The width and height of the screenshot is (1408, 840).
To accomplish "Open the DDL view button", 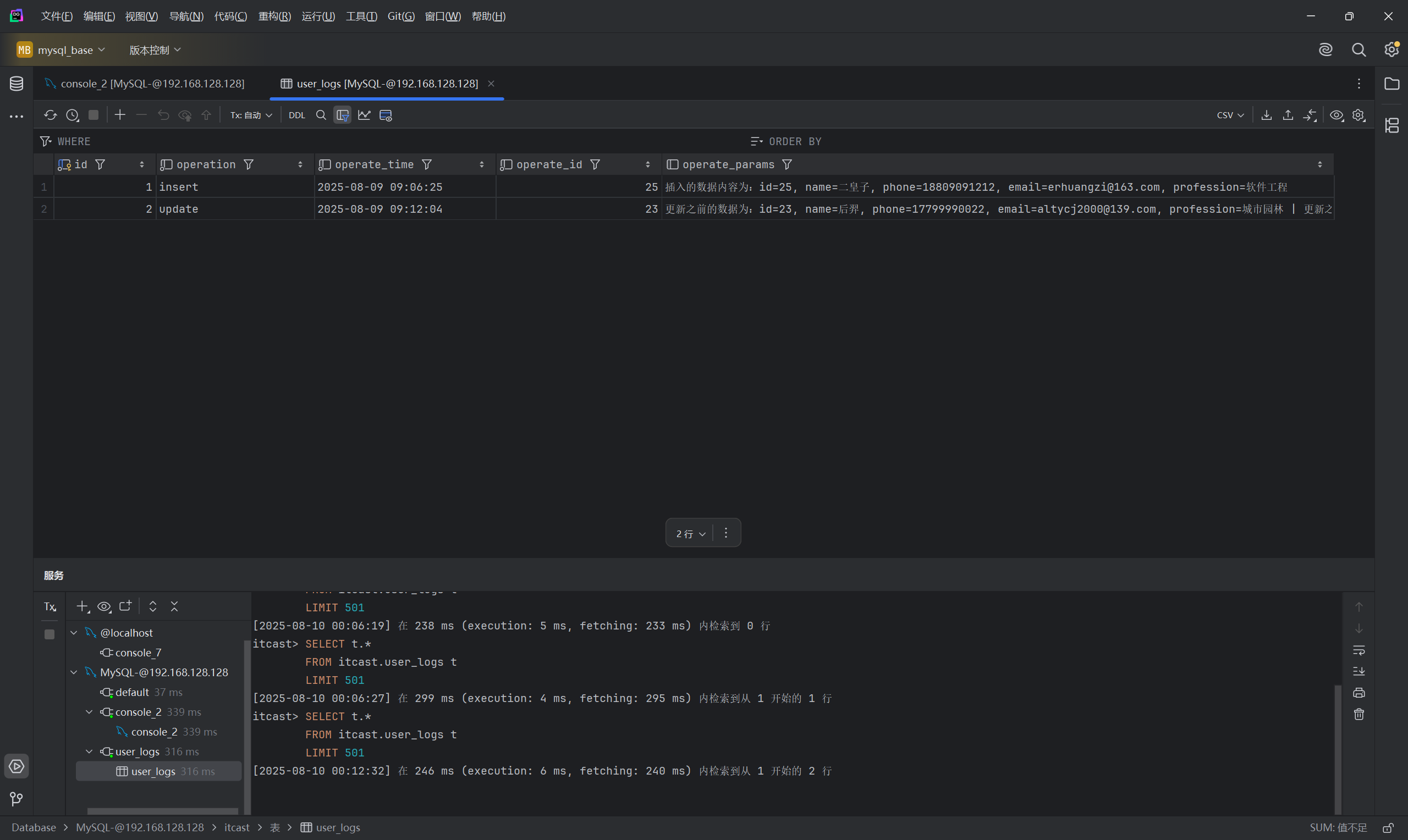I will pyautogui.click(x=296, y=115).
